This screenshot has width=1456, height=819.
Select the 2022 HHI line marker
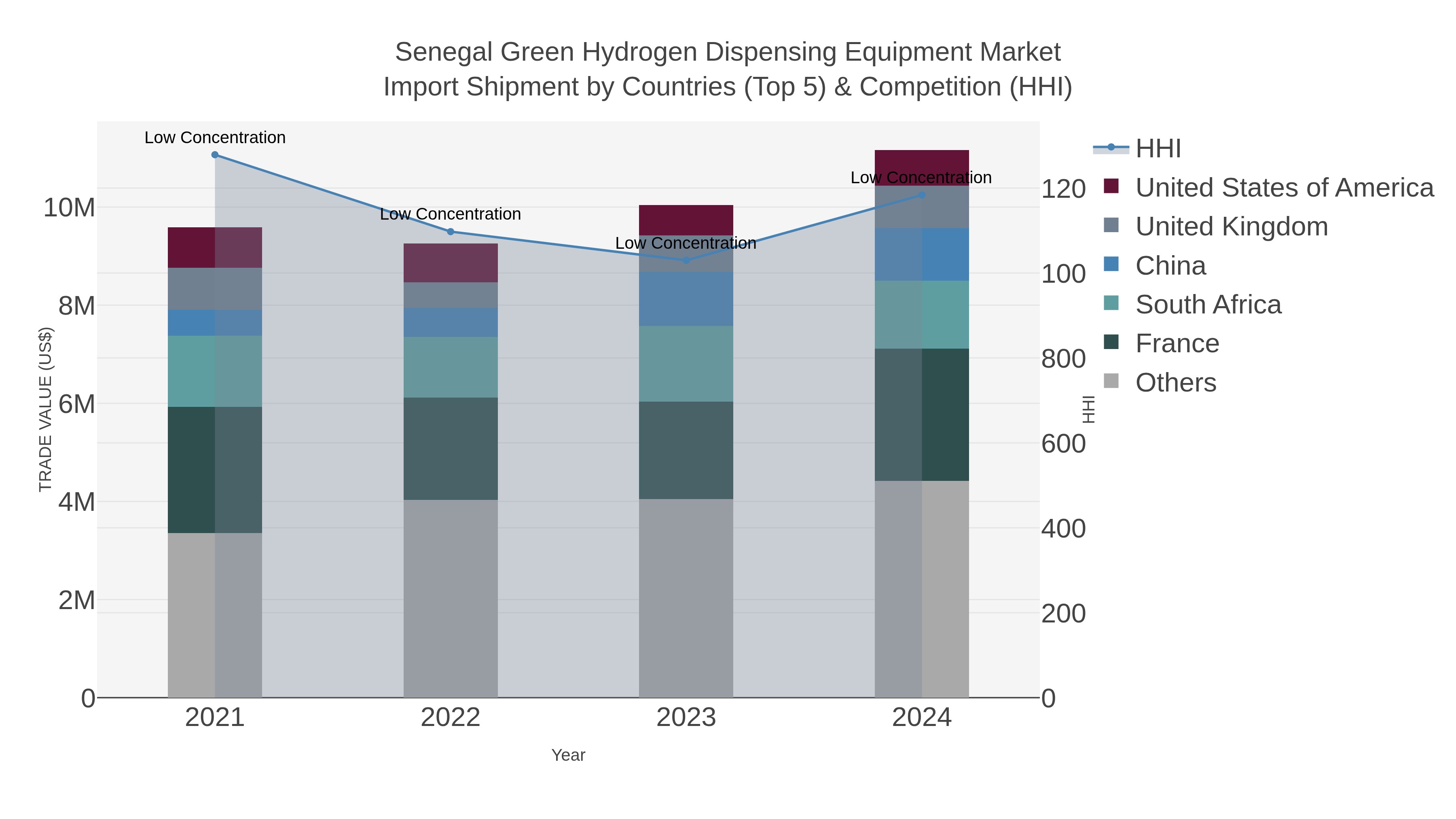coord(451,232)
